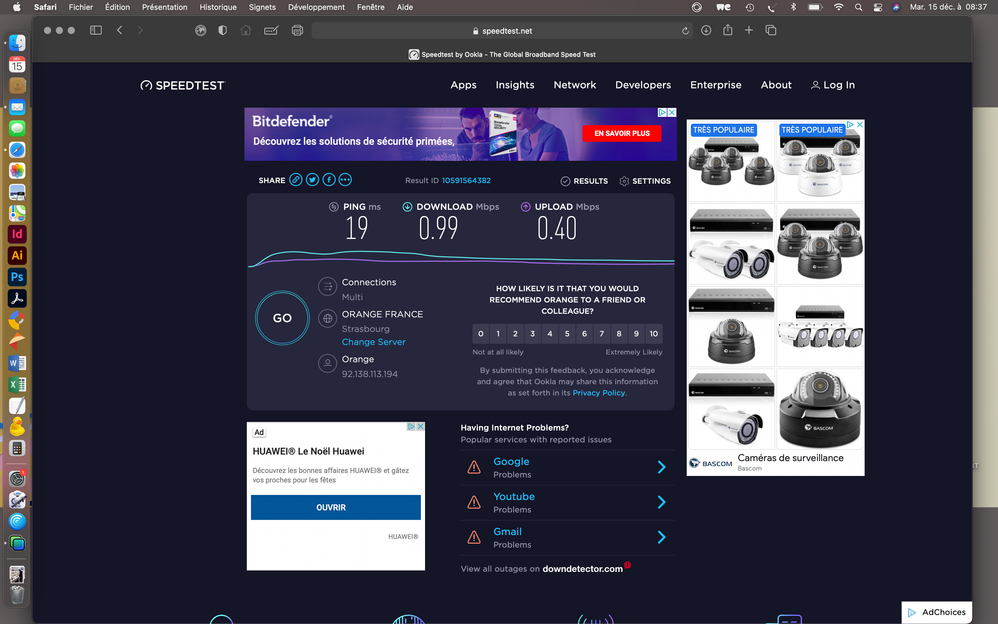Viewport: 998px width, 624px height.
Task: Click Safari Share toolbar icon
Action: click(x=727, y=30)
